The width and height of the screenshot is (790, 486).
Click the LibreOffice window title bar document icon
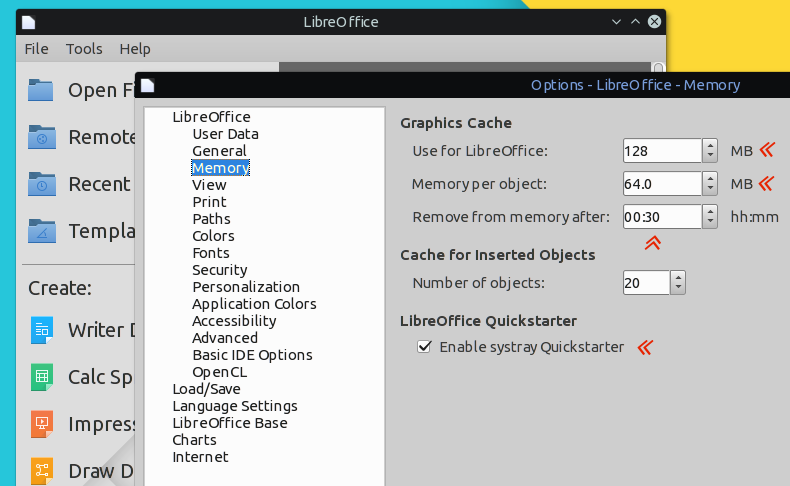tap(29, 22)
